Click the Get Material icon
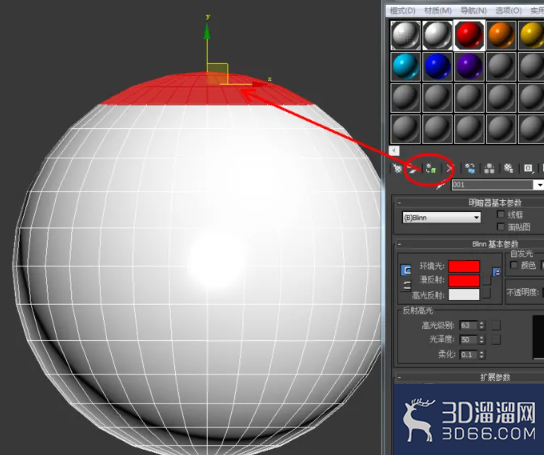The width and height of the screenshot is (544, 455). coord(397,169)
